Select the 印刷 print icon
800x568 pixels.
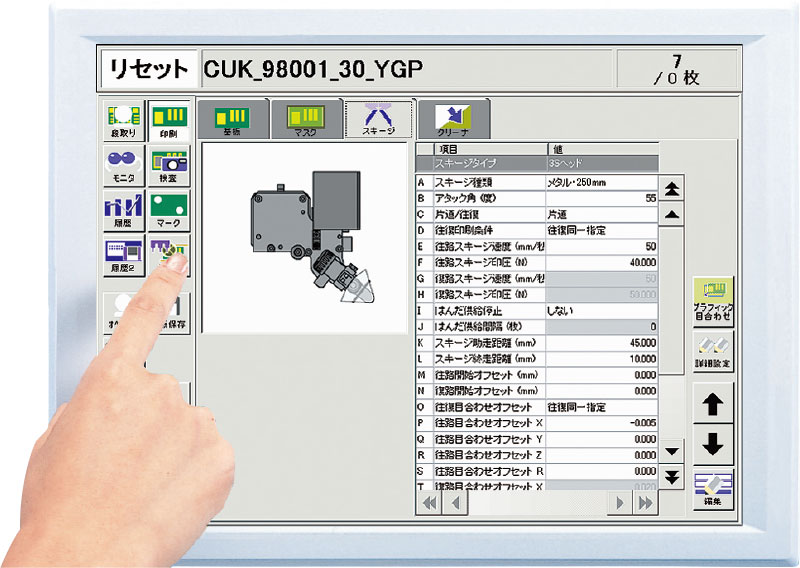(168, 122)
